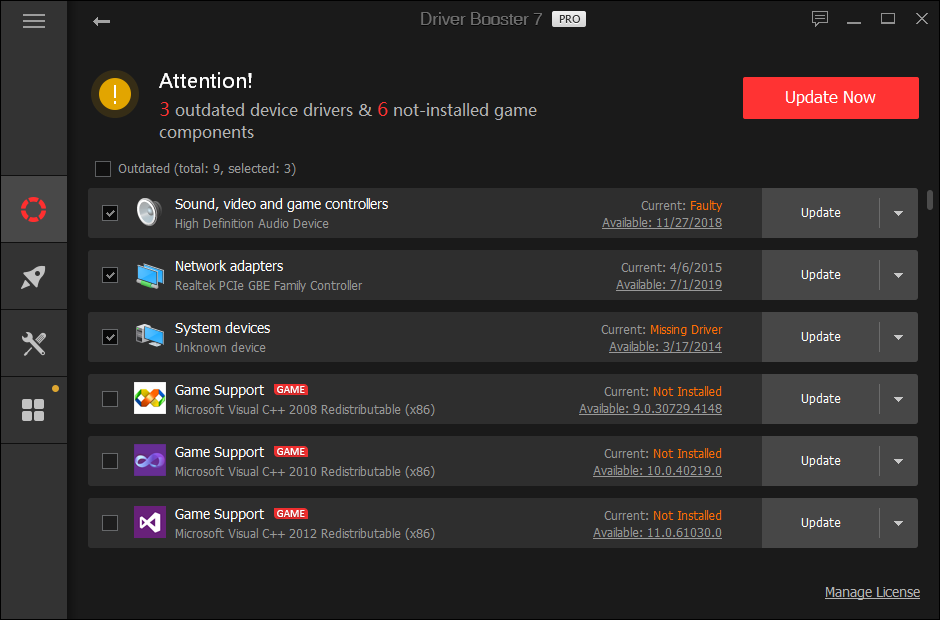Click the 'Current: 4/6/2015' date text
The width and height of the screenshot is (940, 620).
point(671,267)
